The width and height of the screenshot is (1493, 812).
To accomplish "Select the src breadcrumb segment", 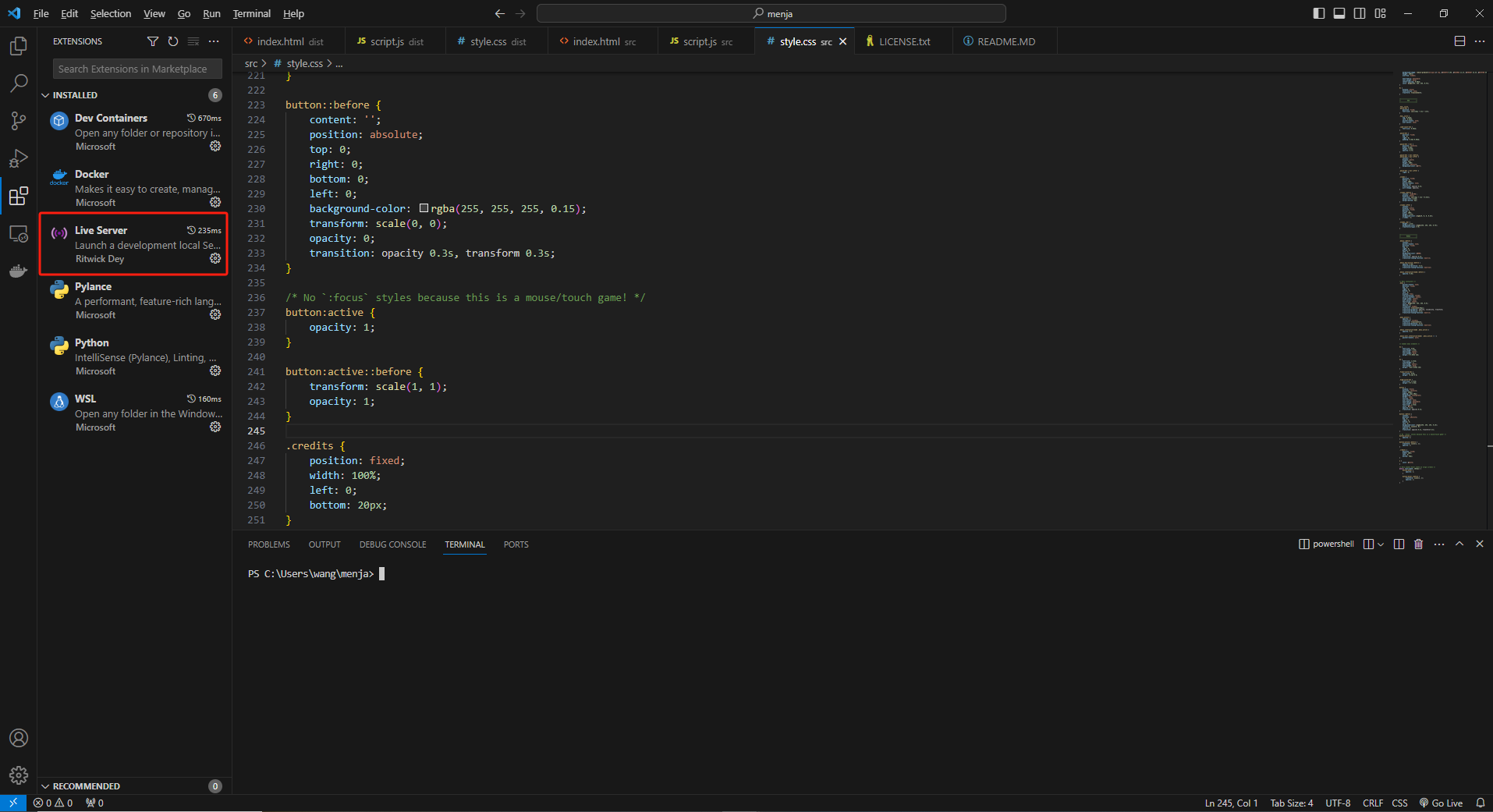I will tap(251, 63).
